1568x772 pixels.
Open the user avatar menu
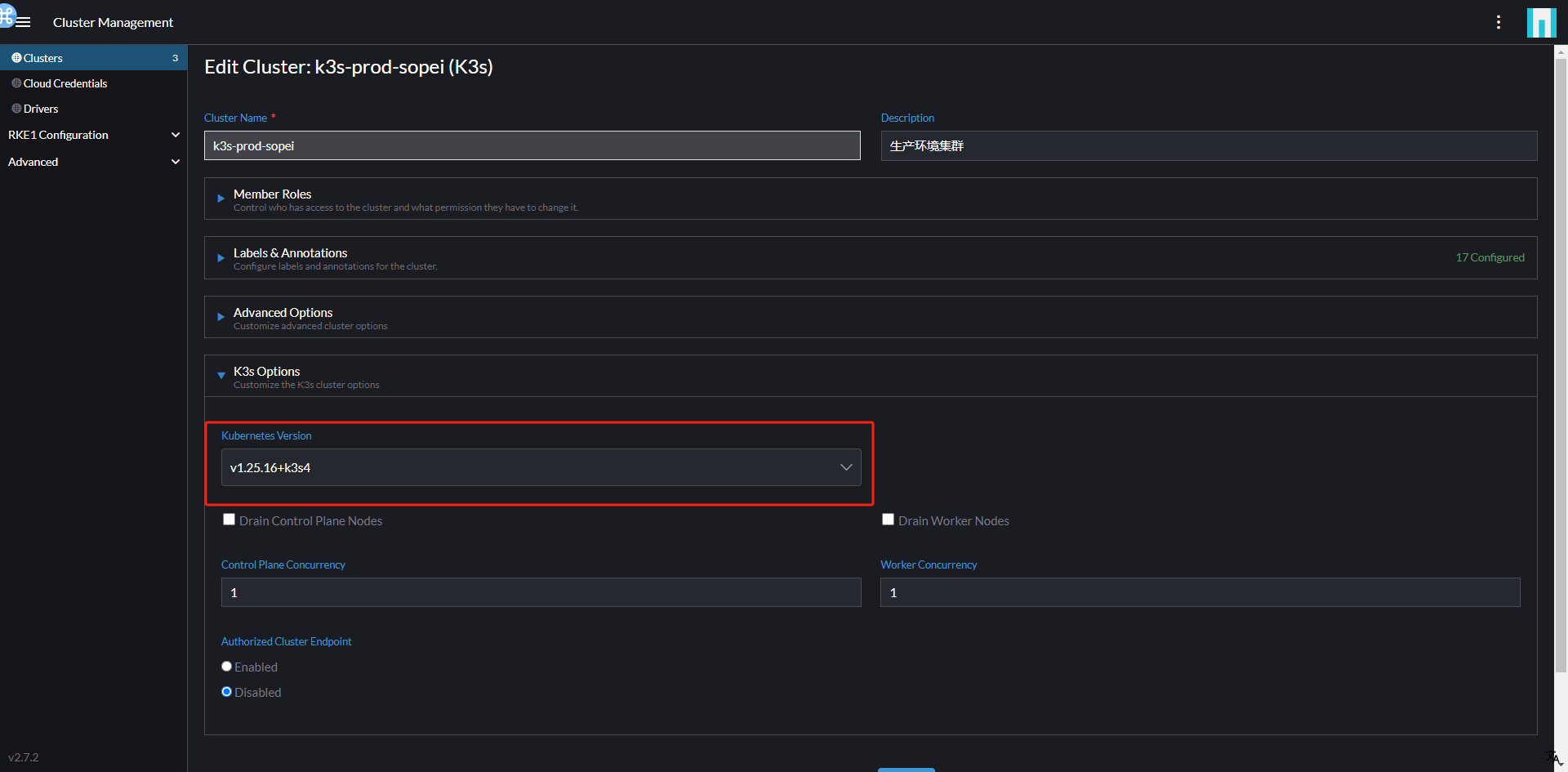[x=1541, y=22]
